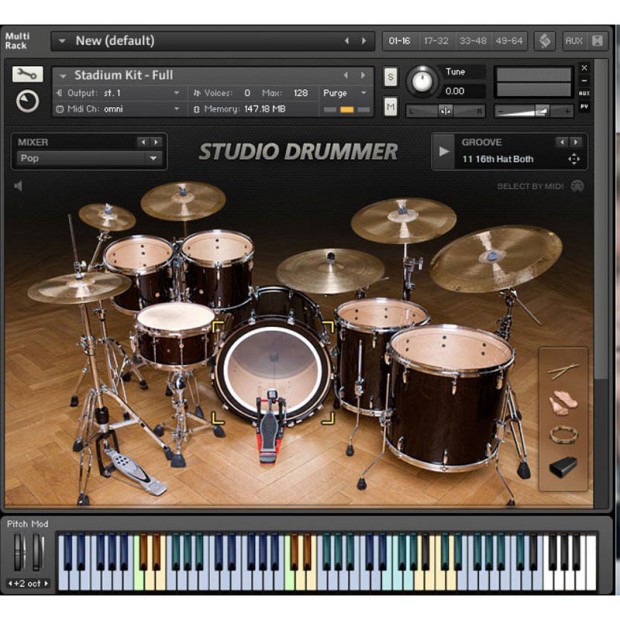Open the Mixer preset Pop dropdown
Image resolution: width=620 pixels, height=620 pixels.
click(89, 159)
